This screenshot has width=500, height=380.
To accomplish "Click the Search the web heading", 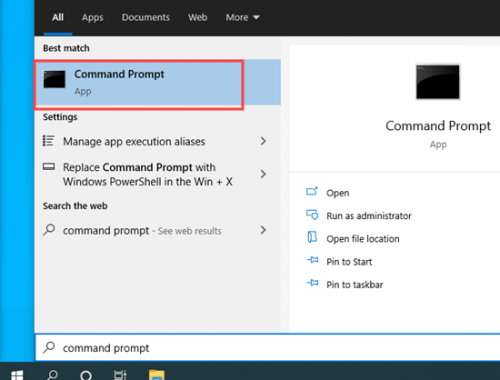I will click(75, 206).
